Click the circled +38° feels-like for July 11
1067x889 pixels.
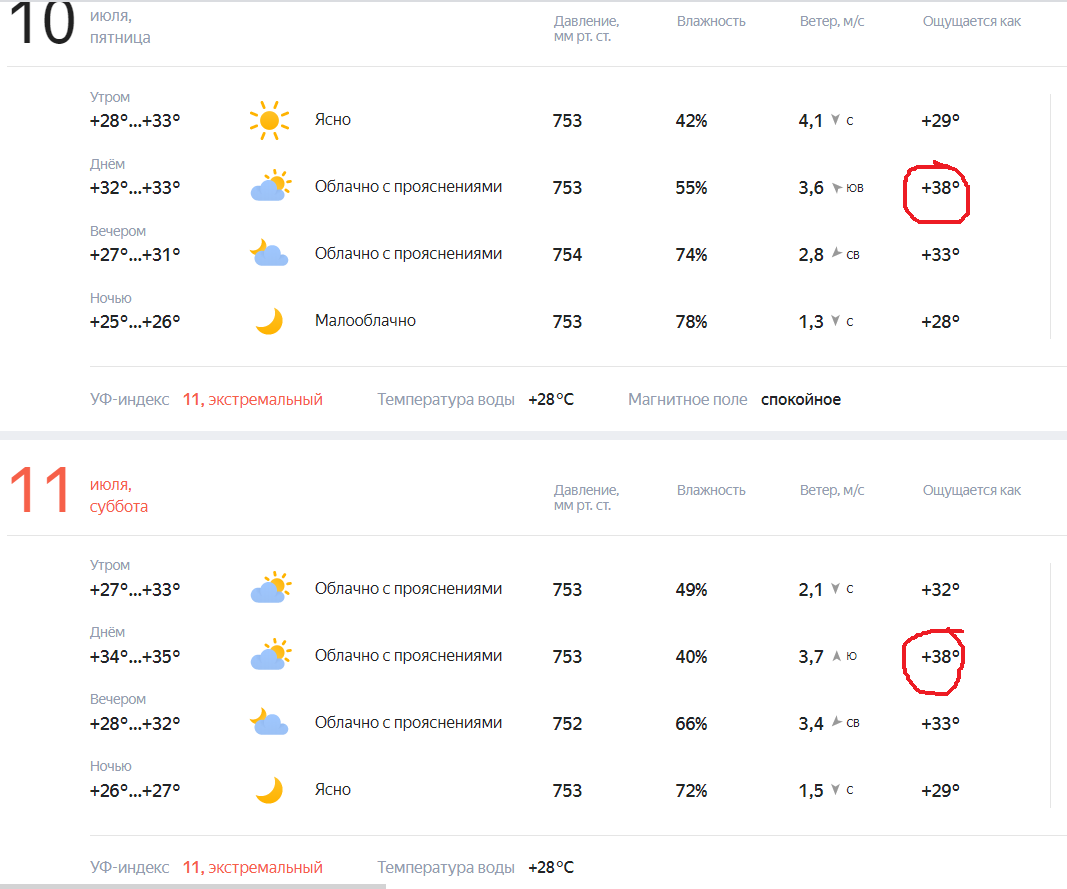tap(940, 657)
